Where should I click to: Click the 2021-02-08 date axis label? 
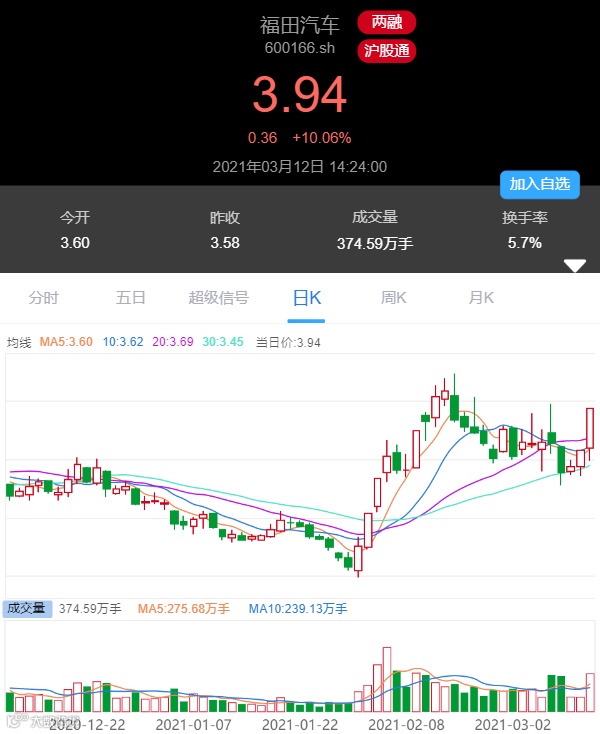[406, 725]
